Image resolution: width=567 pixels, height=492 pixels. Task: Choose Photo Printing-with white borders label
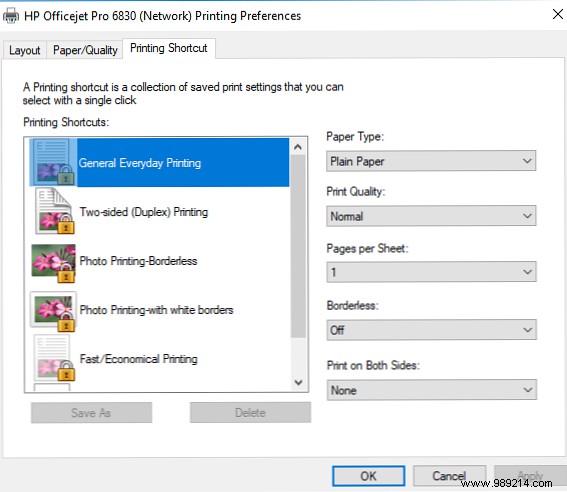[x=156, y=310]
